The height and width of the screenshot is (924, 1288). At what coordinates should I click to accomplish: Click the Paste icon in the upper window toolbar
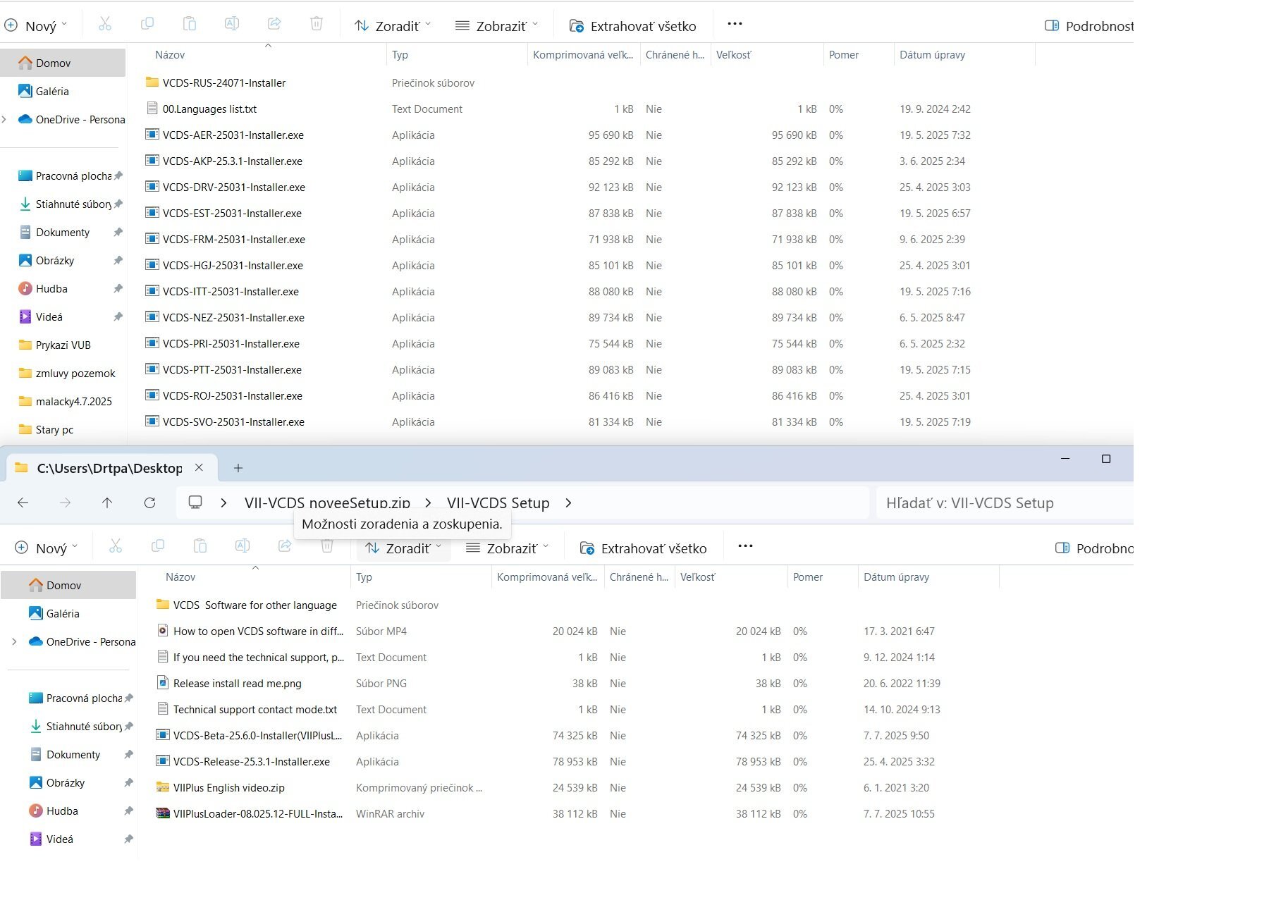point(190,24)
